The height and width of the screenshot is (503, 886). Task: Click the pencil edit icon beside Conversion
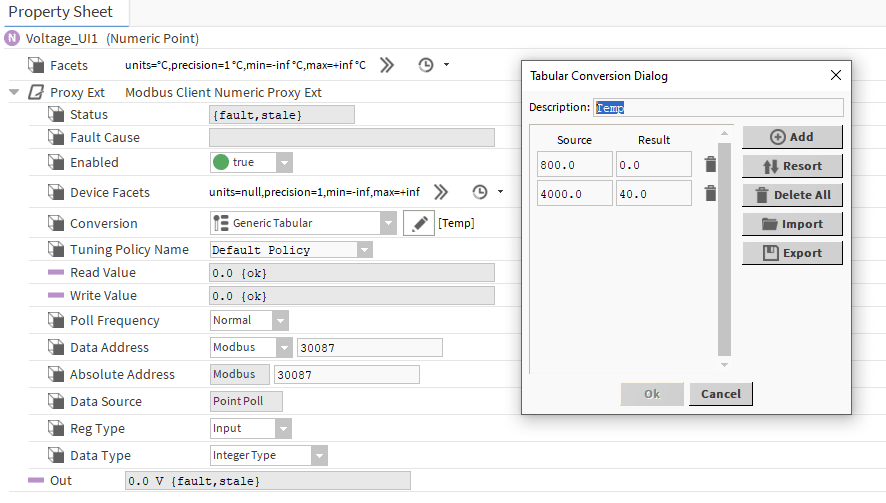(418, 223)
